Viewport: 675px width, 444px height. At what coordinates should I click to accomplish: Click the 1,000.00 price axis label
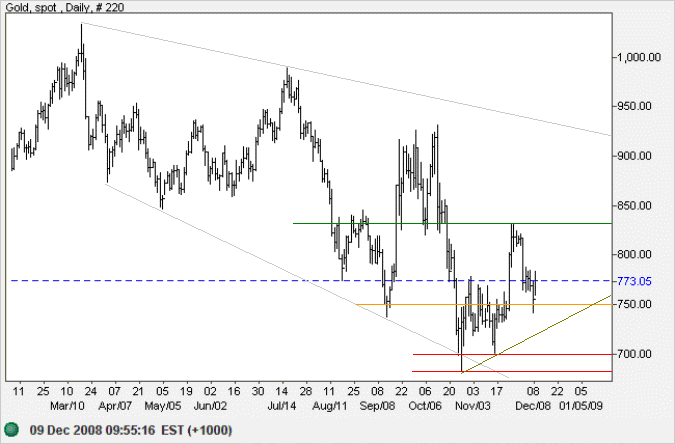pyautogui.click(x=639, y=57)
